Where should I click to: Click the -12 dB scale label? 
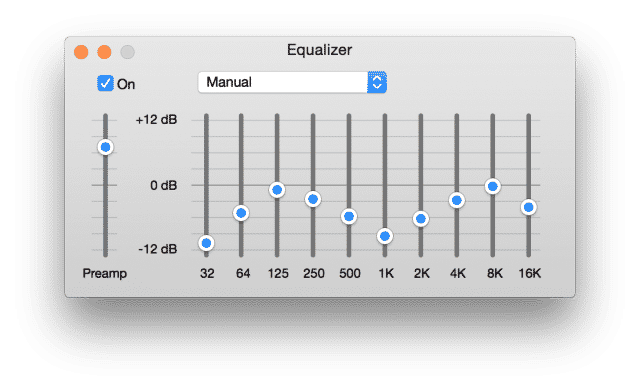click(x=158, y=249)
